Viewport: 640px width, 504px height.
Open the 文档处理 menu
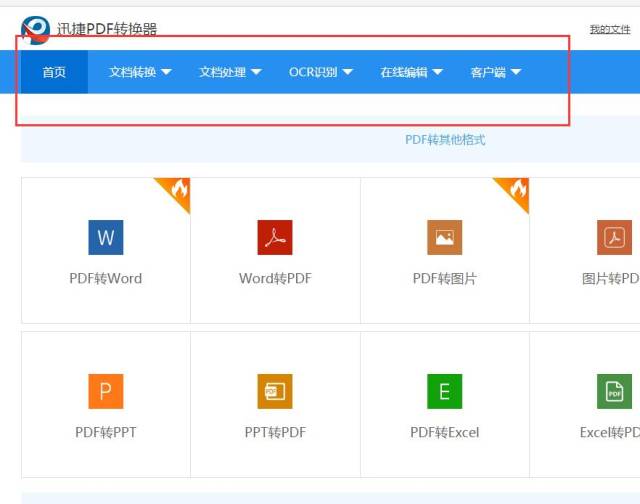click(x=230, y=72)
